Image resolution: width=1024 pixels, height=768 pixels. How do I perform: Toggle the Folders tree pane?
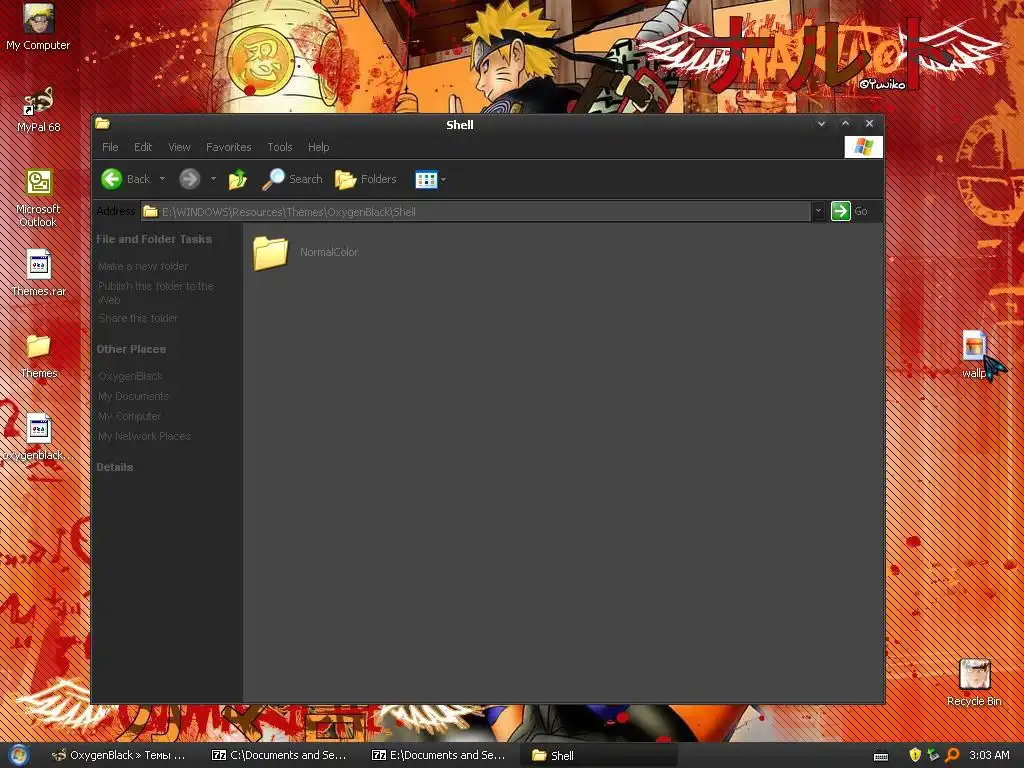coord(366,179)
